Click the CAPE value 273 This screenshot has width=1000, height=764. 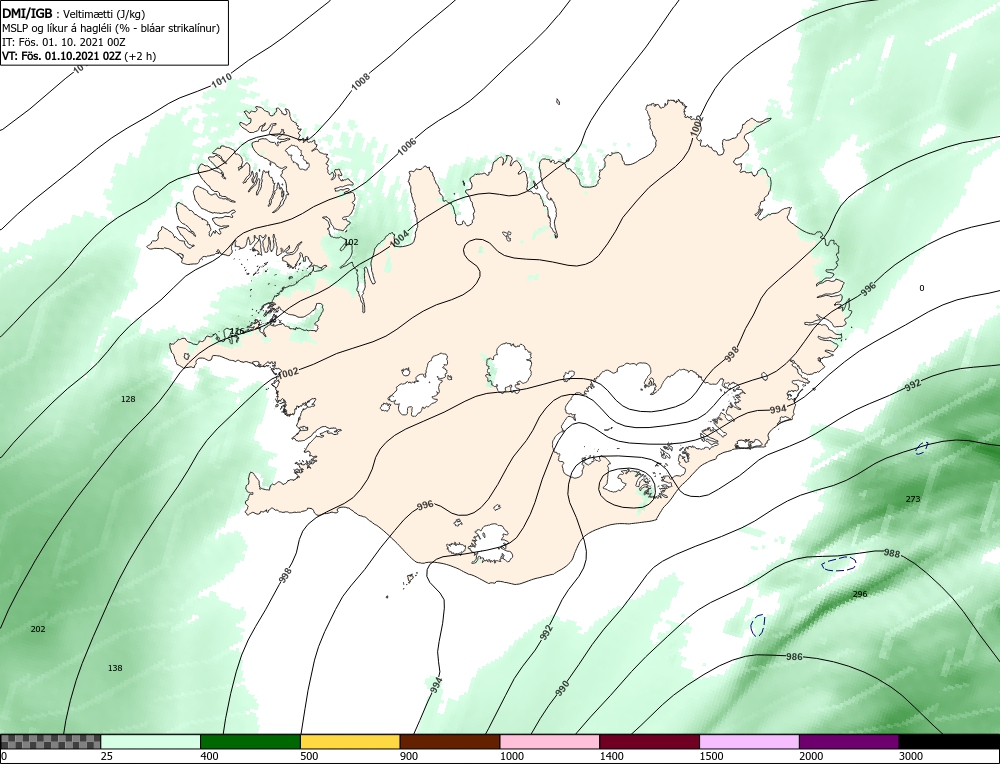point(913,499)
